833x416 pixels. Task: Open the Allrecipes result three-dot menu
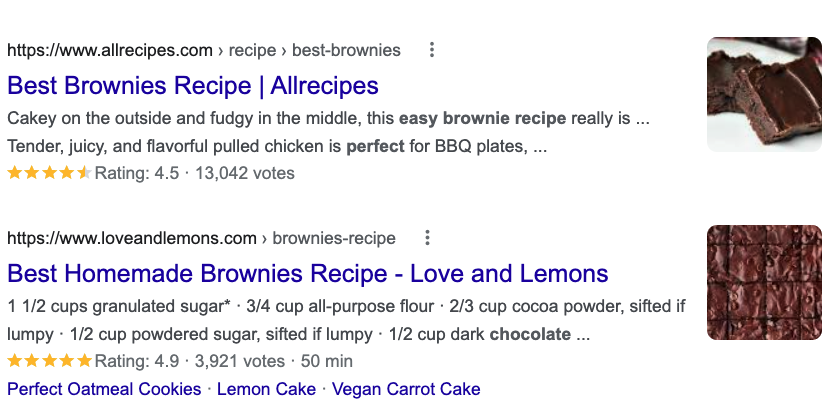(x=432, y=50)
